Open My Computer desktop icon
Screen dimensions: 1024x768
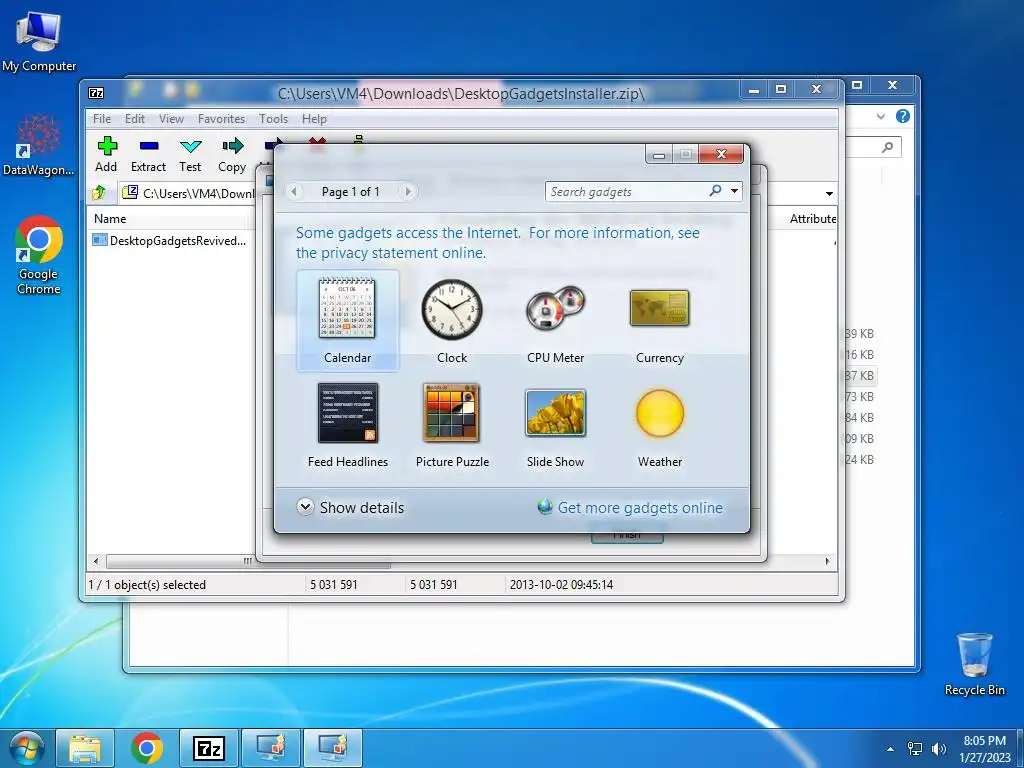click(39, 41)
